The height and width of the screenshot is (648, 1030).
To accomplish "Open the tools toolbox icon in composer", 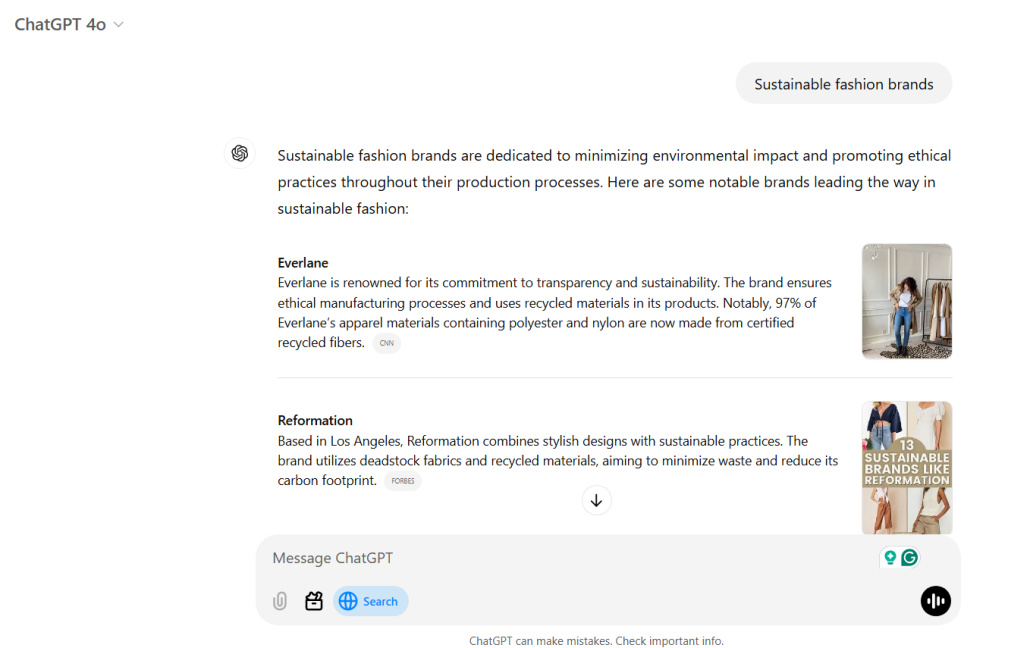I will click(314, 601).
